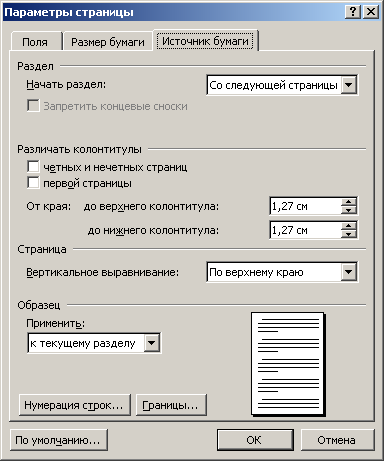Click the help question mark button
384x461 pixels.
pyautogui.click(x=353, y=12)
